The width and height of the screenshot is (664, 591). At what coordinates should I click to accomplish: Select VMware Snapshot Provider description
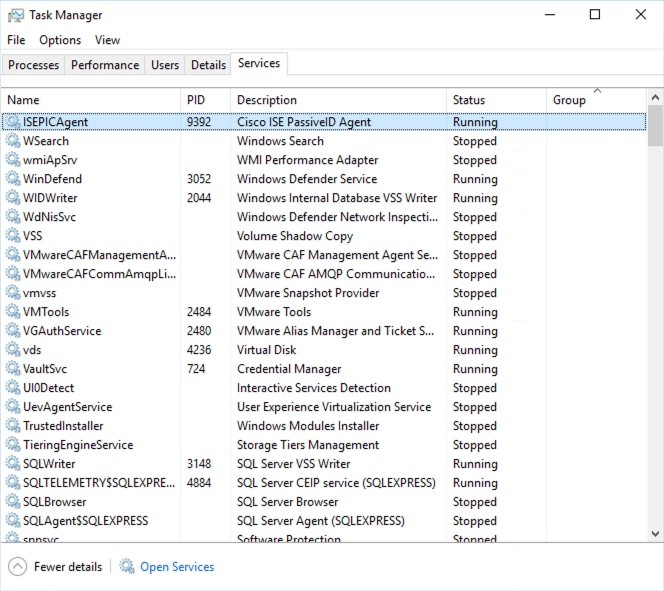tap(308, 293)
